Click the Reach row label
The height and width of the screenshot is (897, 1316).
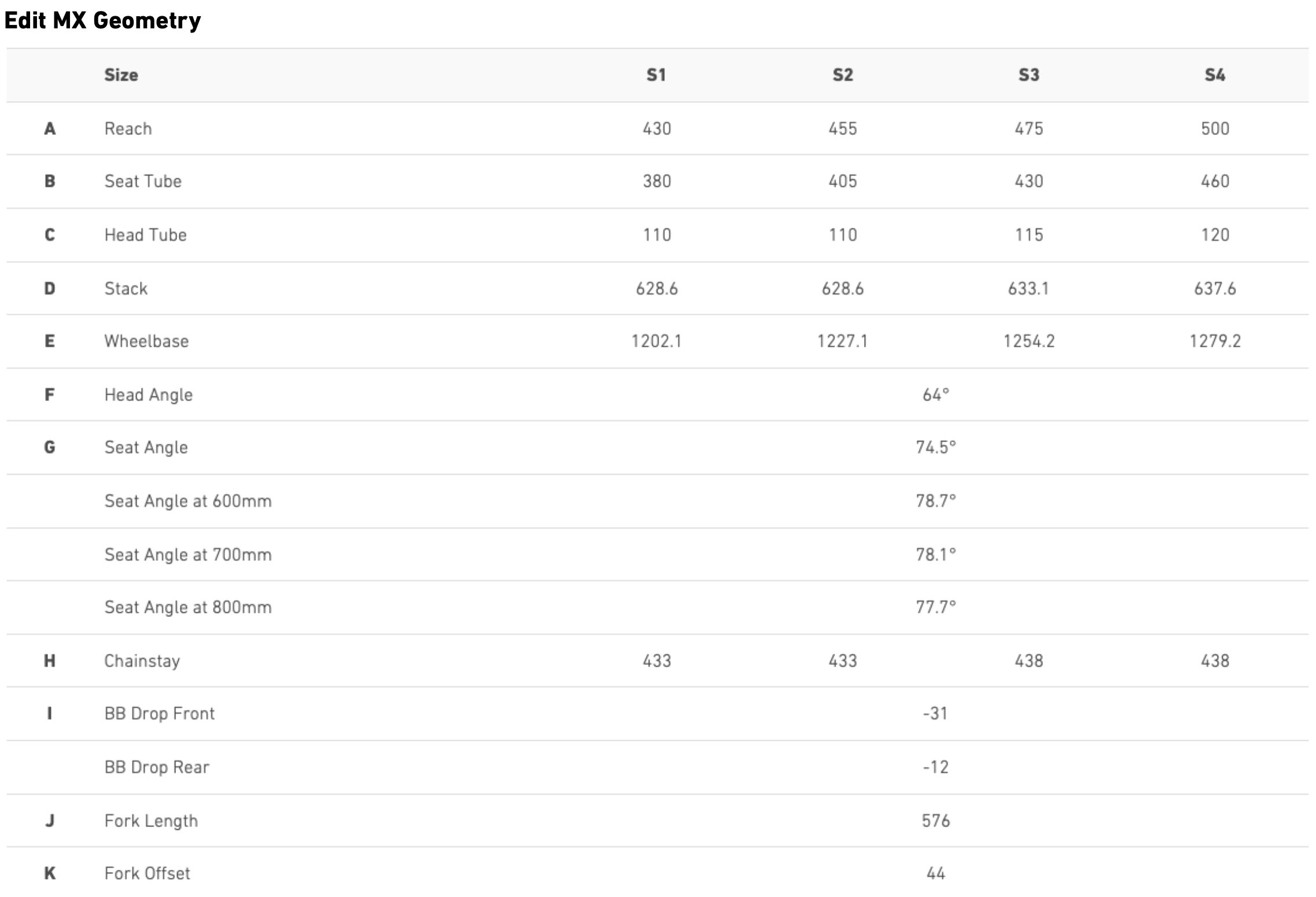pos(128,128)
